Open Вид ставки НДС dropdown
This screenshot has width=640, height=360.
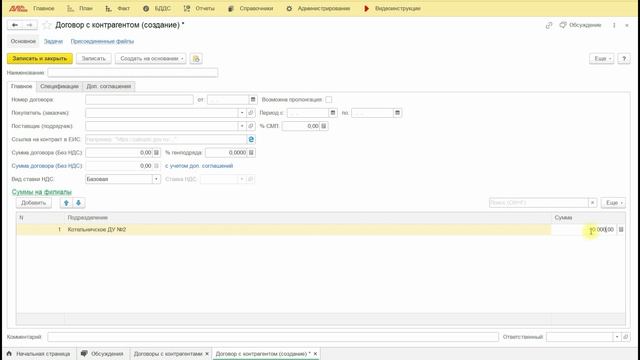click(x=156, y=179)
